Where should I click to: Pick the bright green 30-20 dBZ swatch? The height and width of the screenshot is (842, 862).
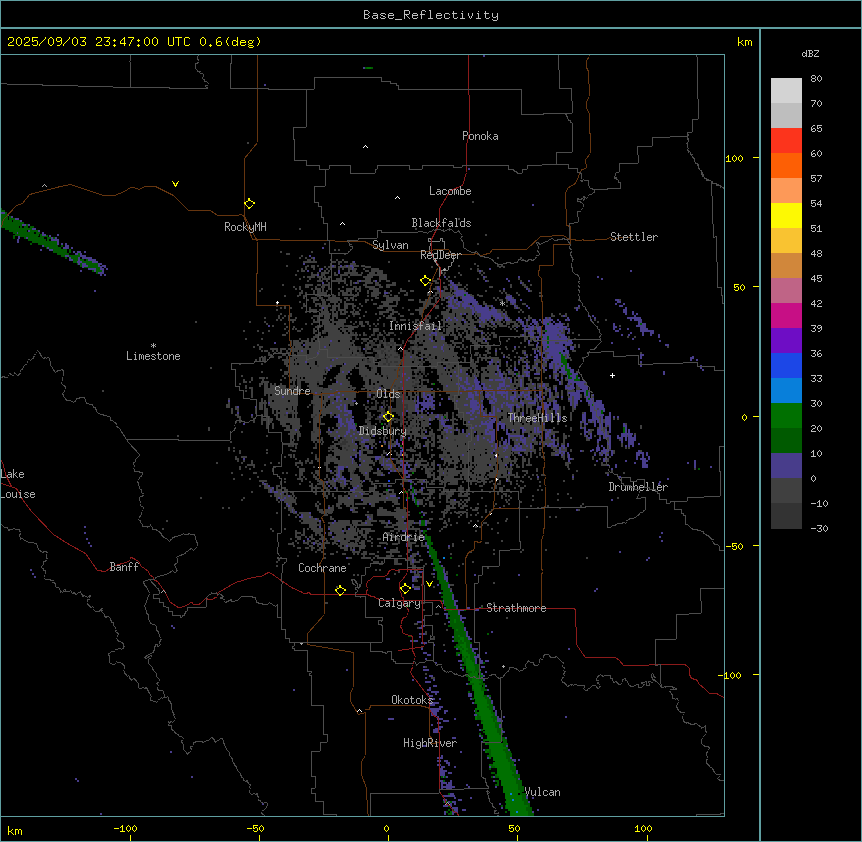[786, 416]
